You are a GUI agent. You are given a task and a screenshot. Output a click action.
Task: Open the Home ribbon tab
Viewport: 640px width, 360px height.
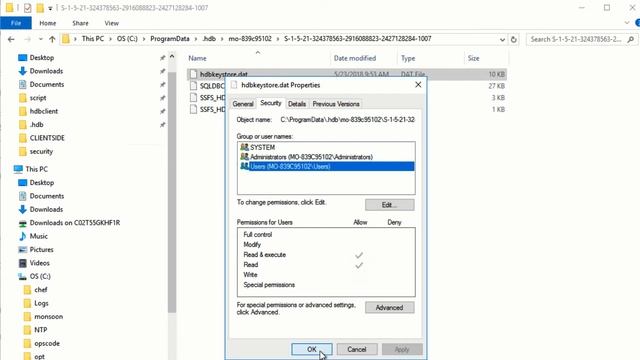point(48,23)
